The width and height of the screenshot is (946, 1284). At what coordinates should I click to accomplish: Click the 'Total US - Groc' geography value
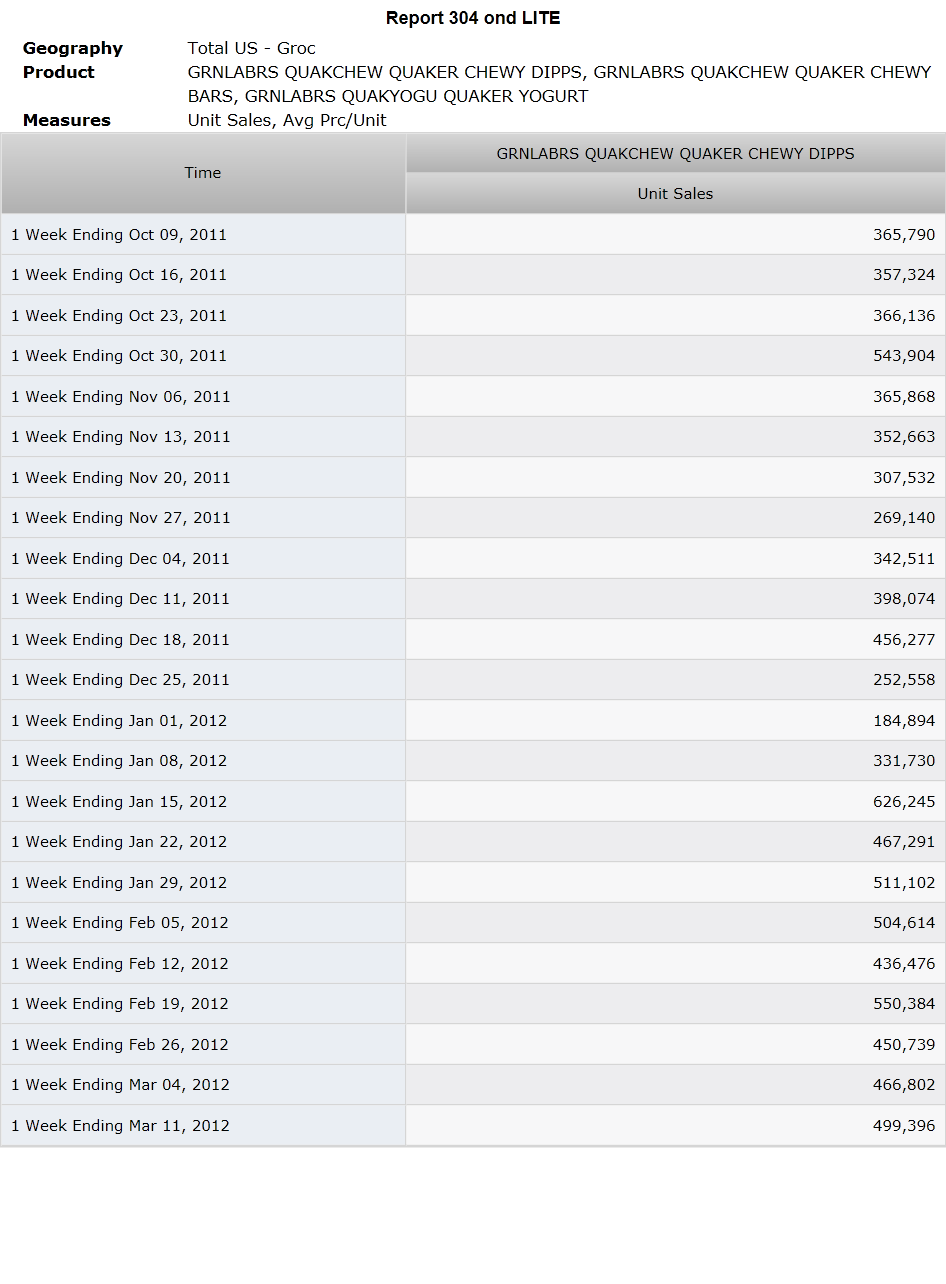coord(252,48)
